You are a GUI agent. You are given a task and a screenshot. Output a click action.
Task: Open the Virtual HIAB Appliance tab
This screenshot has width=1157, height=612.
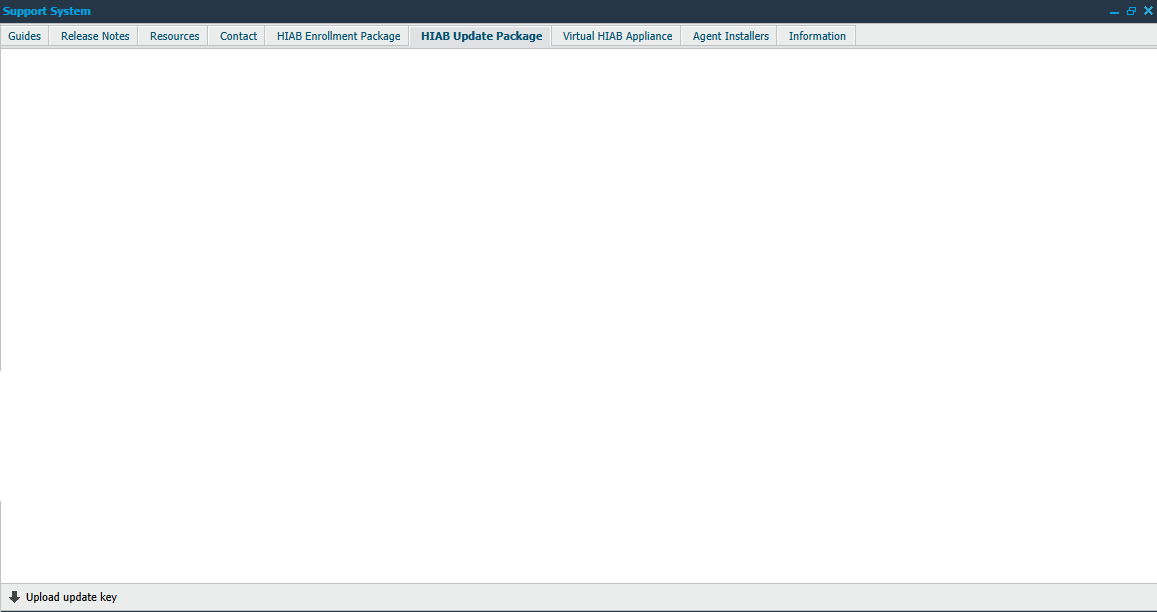pyautogui.click(x=616, y=35)
